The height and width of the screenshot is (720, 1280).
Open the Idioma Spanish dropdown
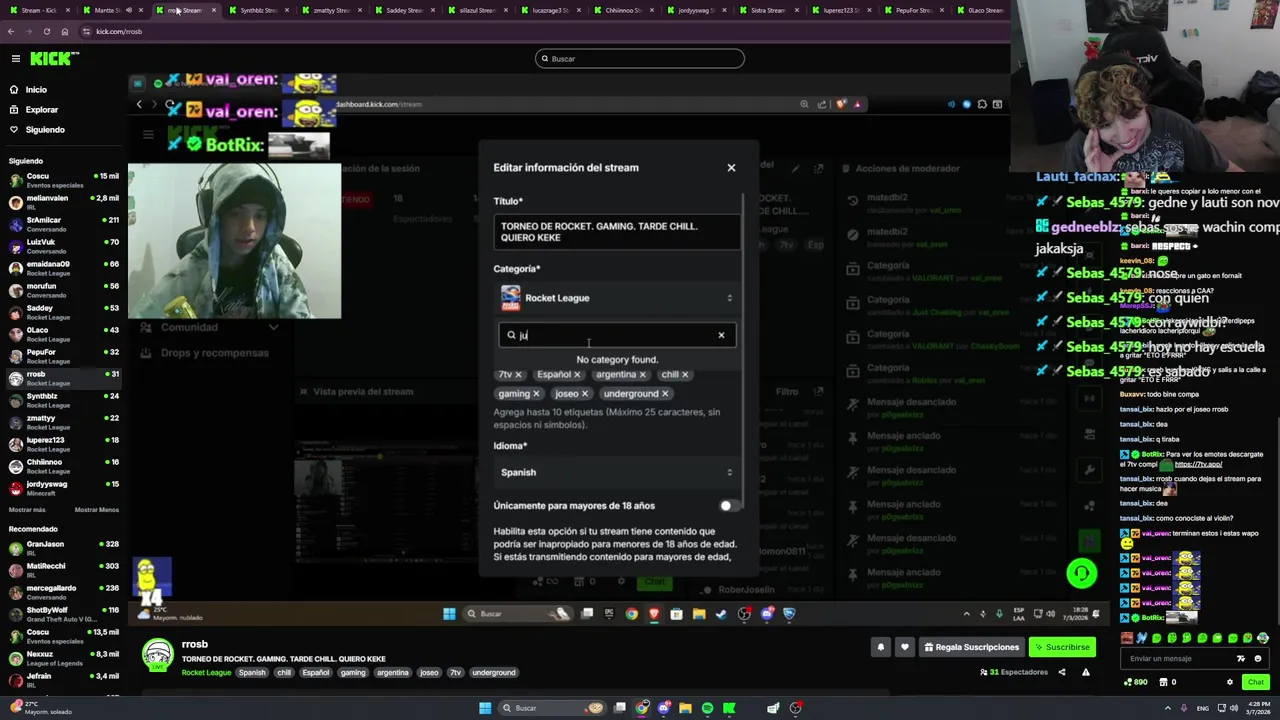pos(617,472)
